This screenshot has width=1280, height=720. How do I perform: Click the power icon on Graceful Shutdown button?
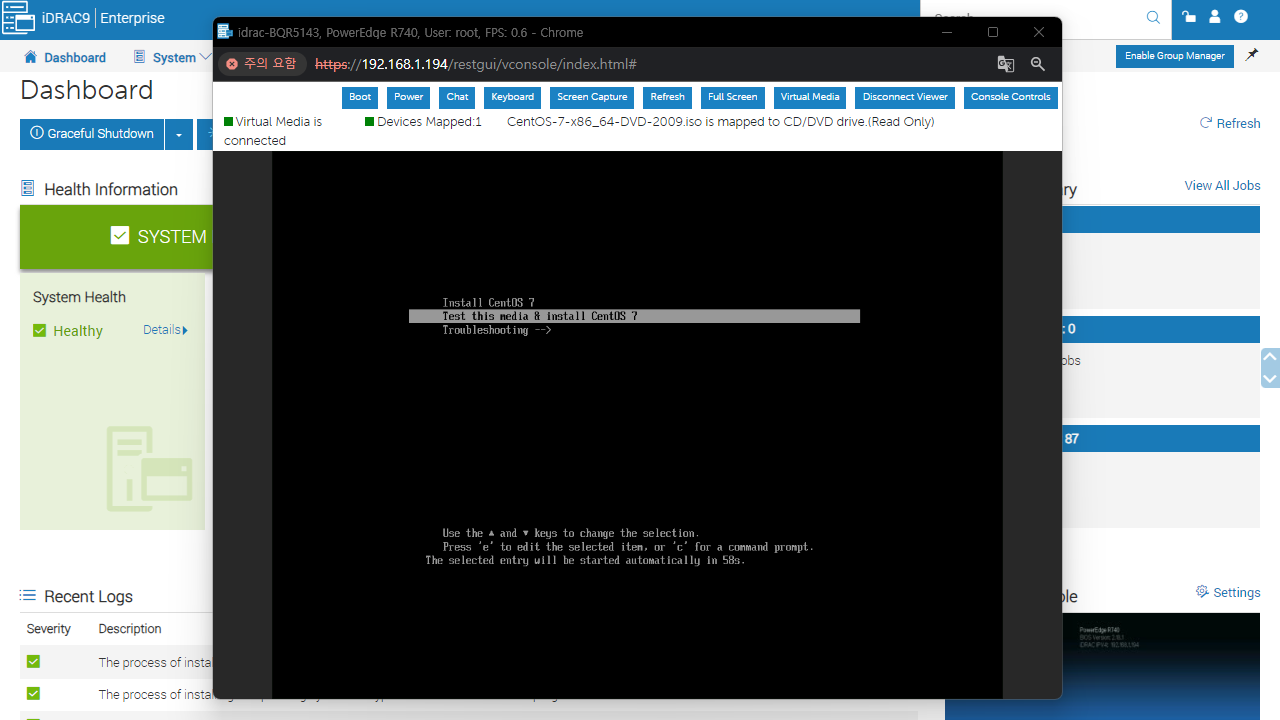click(x=37, y=133)
